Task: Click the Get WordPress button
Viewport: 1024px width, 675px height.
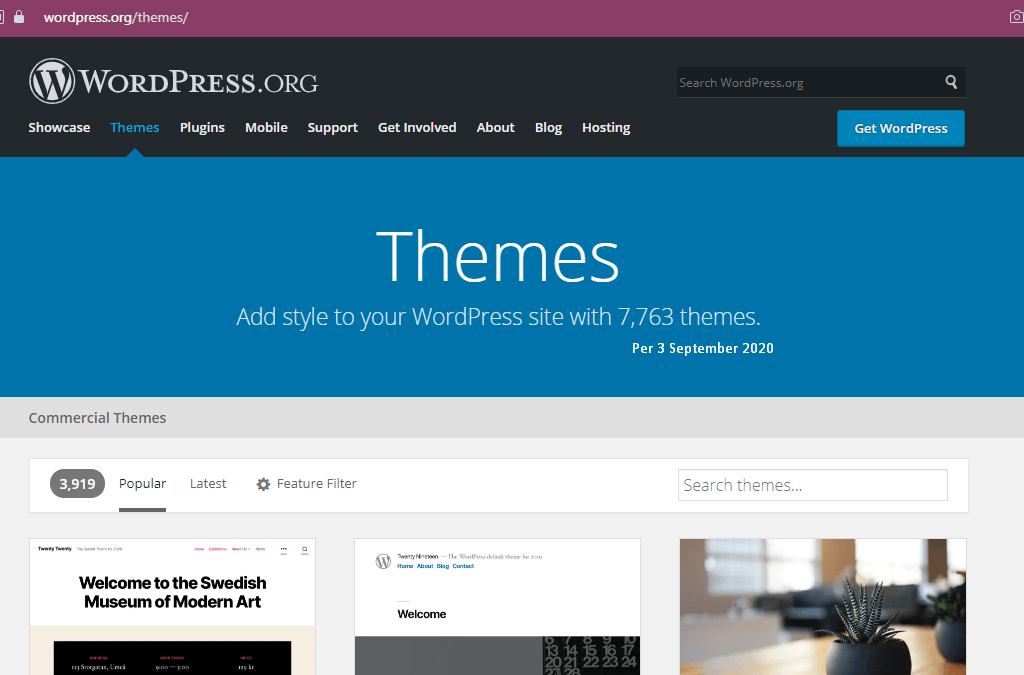Action: point(901,128)
